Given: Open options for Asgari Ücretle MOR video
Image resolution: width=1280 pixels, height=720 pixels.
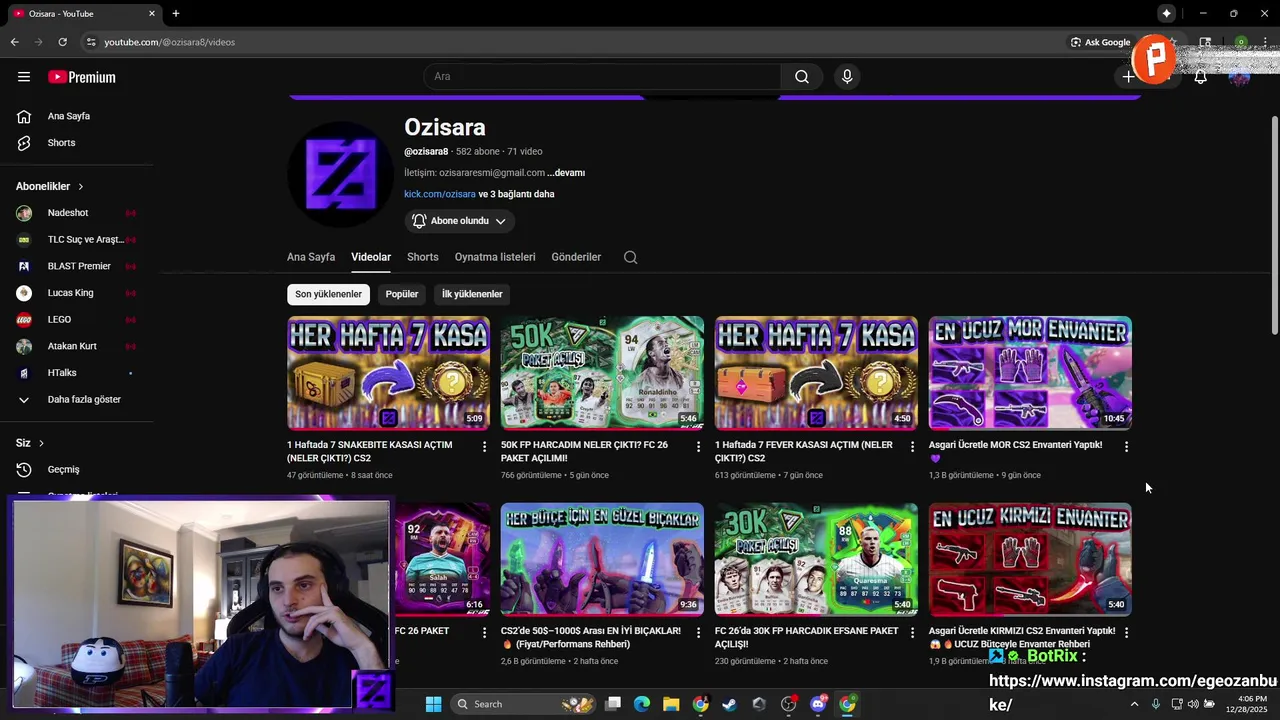Looking at the screenshot, I should (1126, 447).
